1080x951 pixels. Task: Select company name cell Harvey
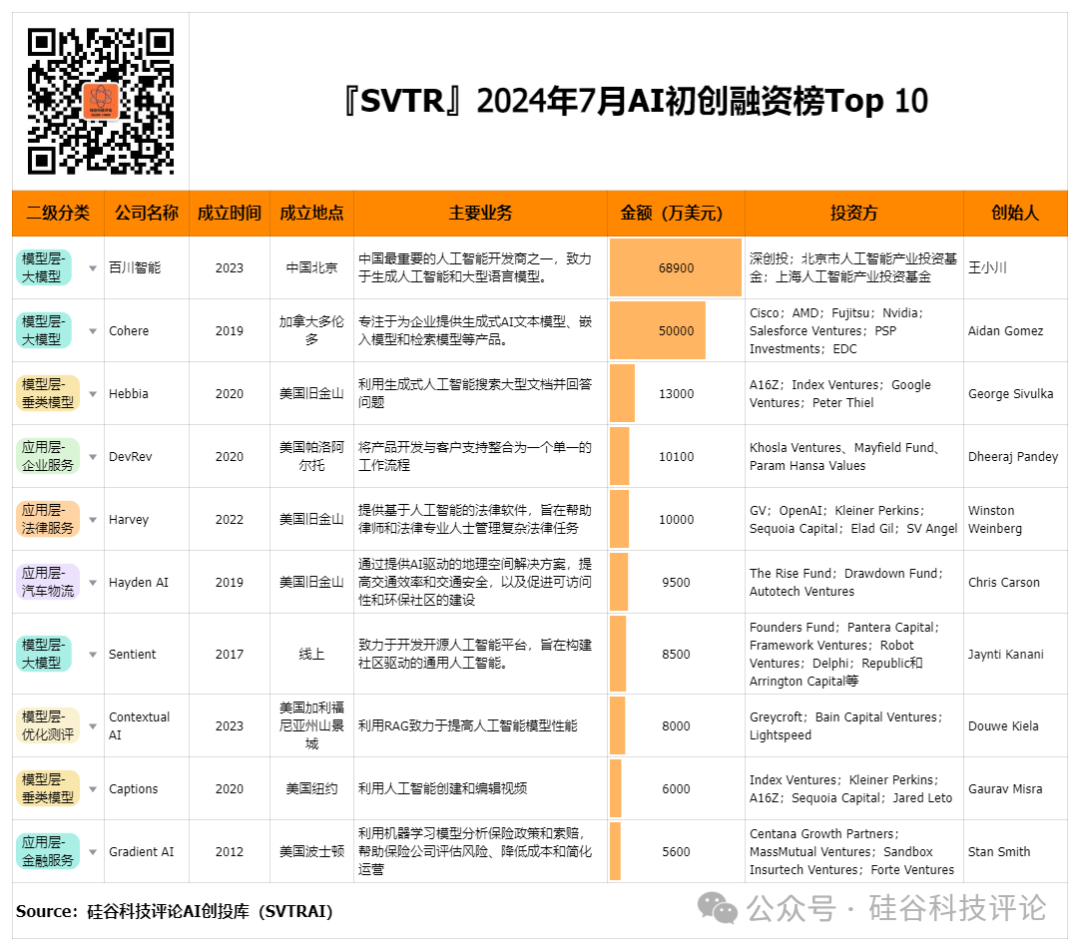[x=147, y=519]
